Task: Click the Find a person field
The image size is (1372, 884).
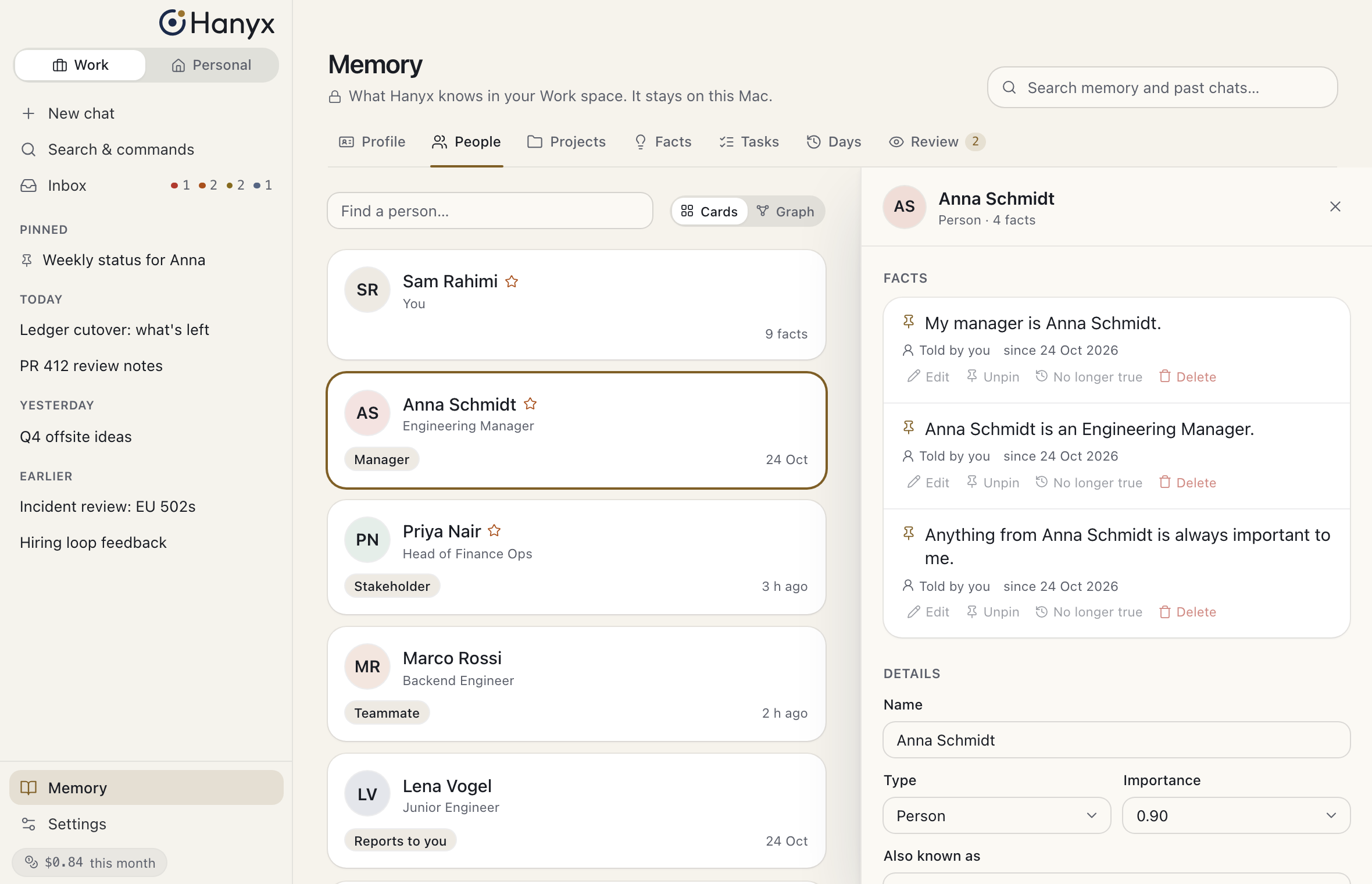Action: pos(490,211)
